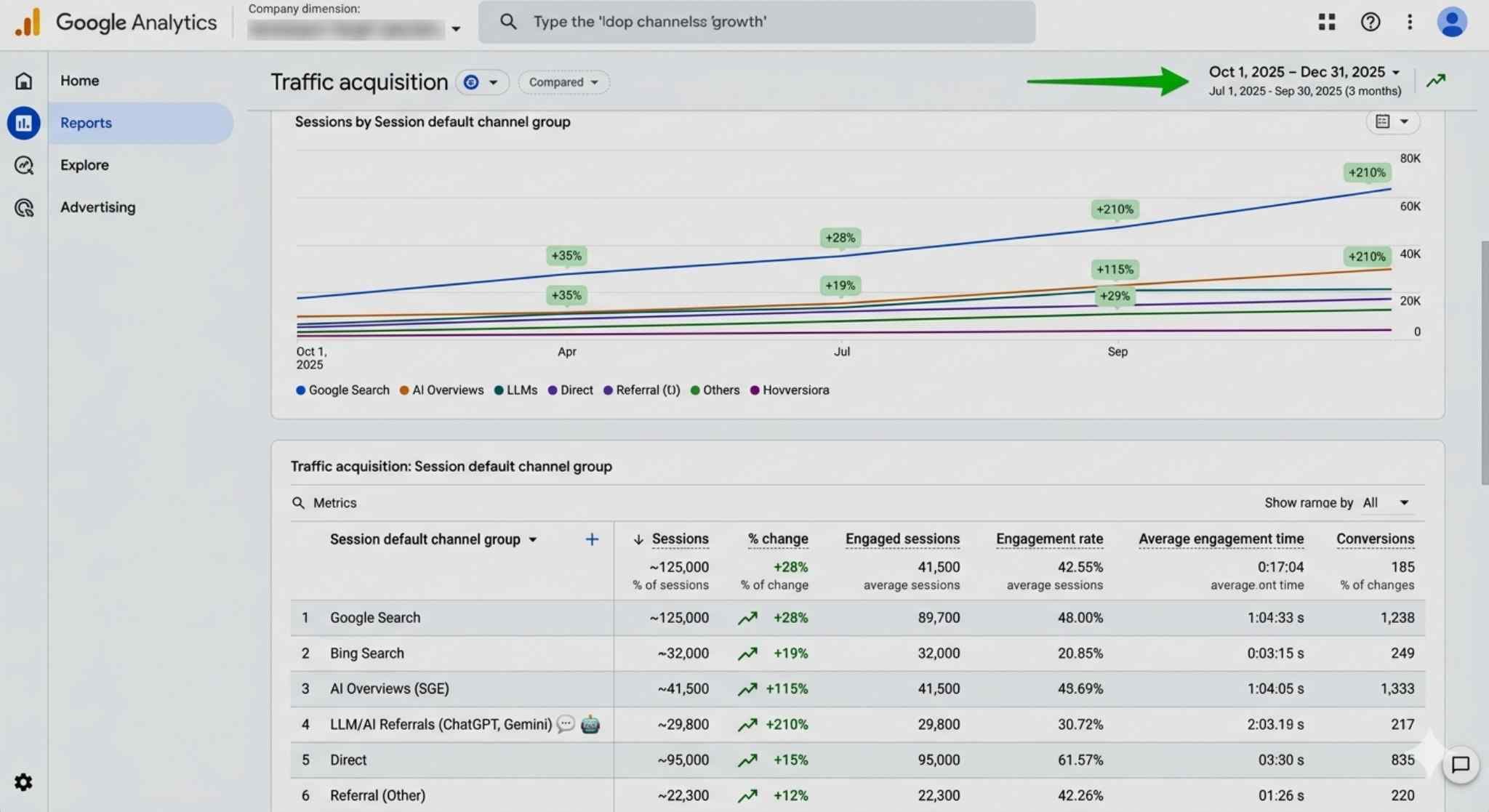Click the vertical scrollbar on right edge
Screen dimensions: 1489x812
(x=1484, y=362)
